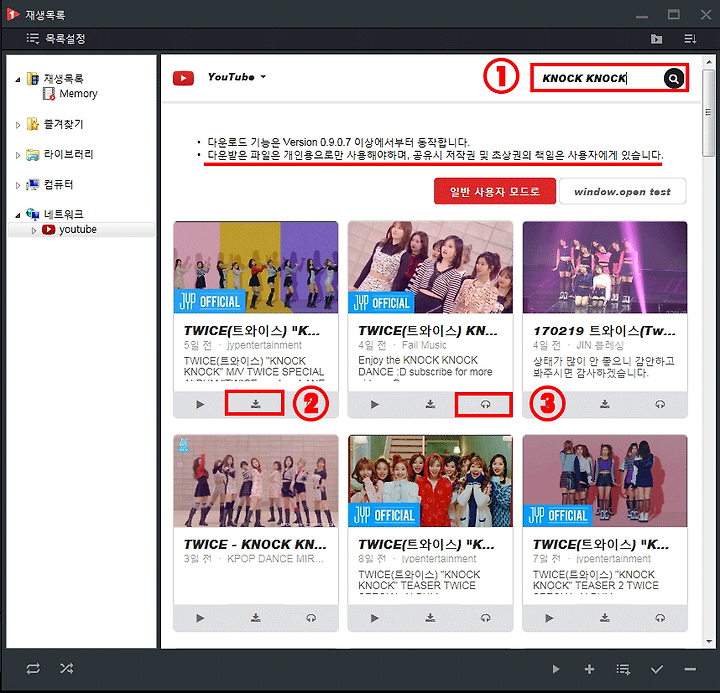Click the jypentertainment channel name under 5일 전
The width and height of the screenshot is (720, 693).
(x=264, y=345)
